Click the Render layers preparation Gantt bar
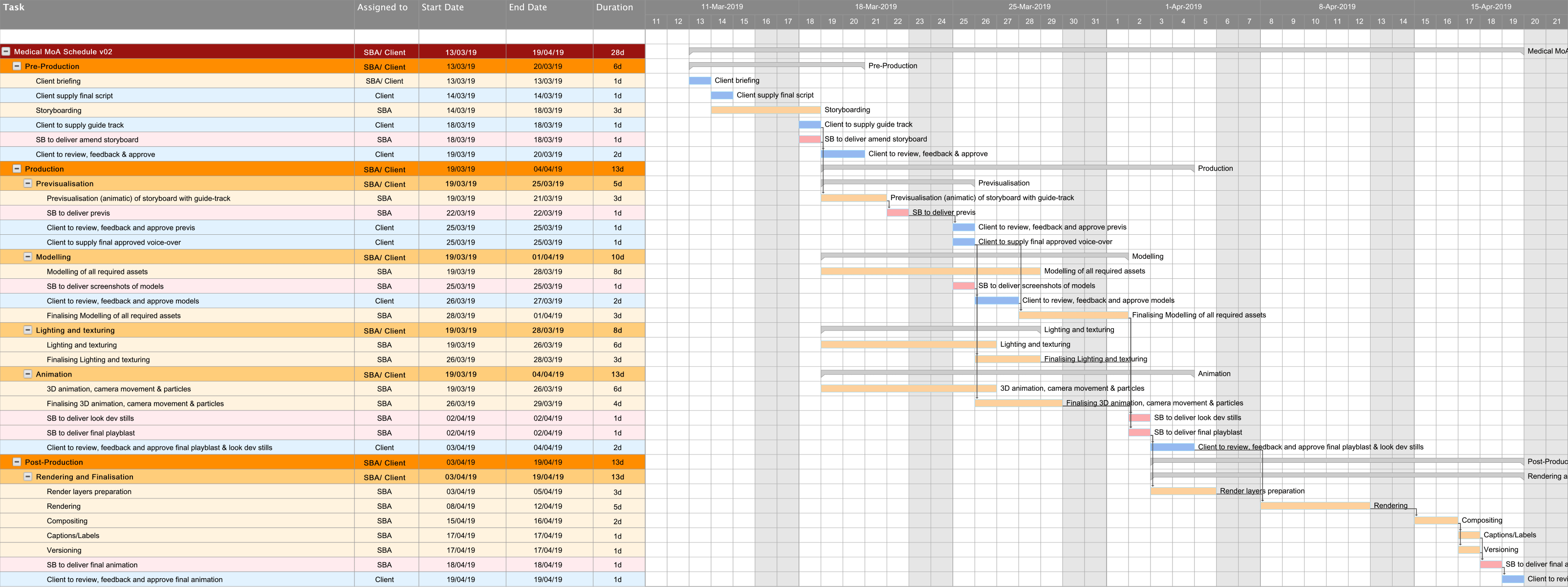1568x587 pixels. point(1183,492)
